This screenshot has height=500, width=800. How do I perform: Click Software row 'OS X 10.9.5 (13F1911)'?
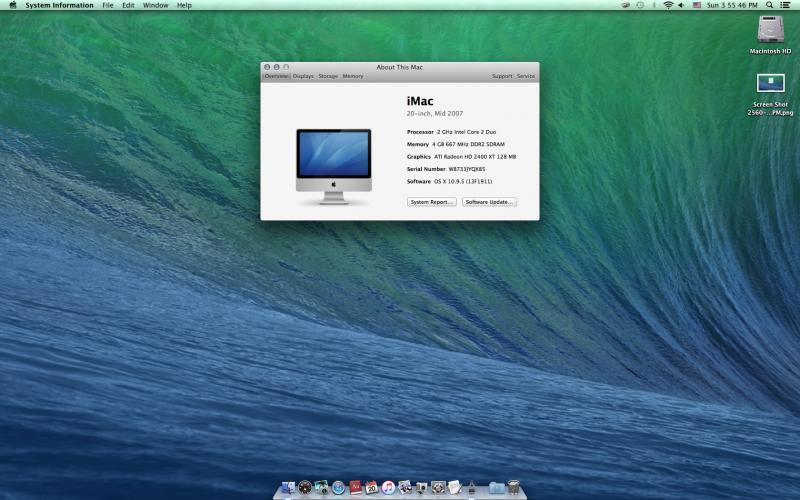point(449,181)
